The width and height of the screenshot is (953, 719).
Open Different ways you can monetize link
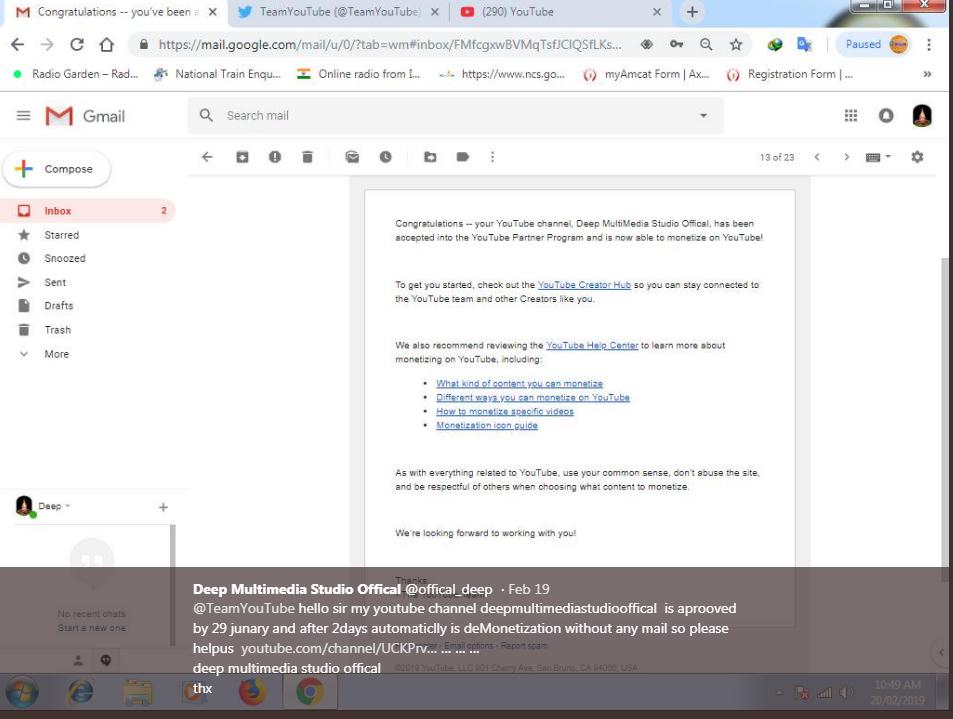pyautogui.click(x=533, y=397)
